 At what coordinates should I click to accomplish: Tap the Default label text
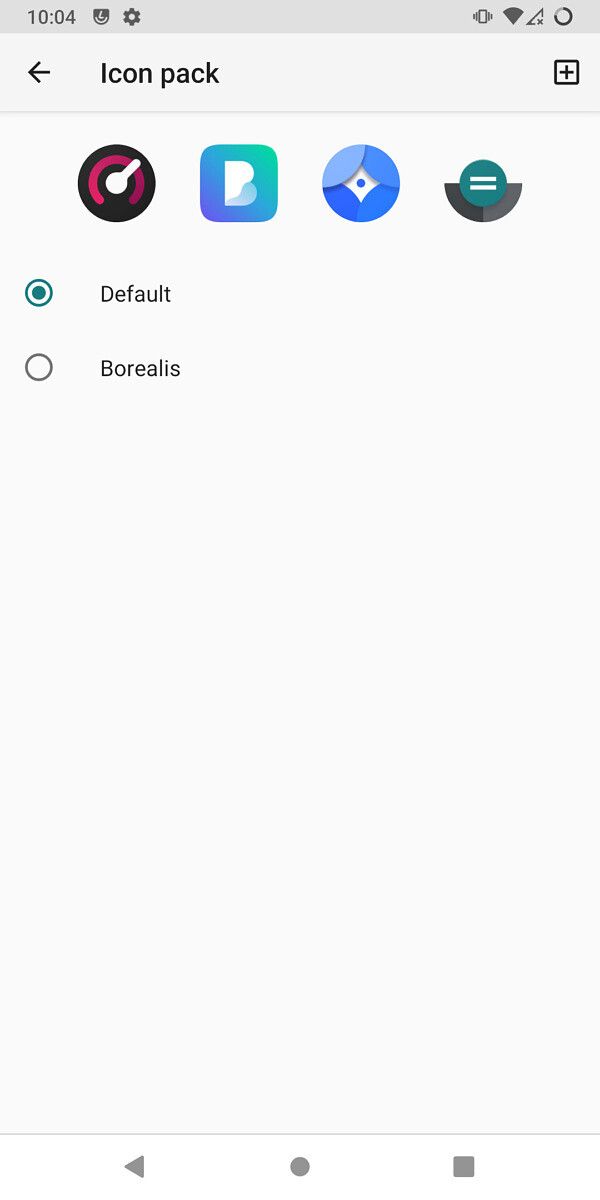135,293
